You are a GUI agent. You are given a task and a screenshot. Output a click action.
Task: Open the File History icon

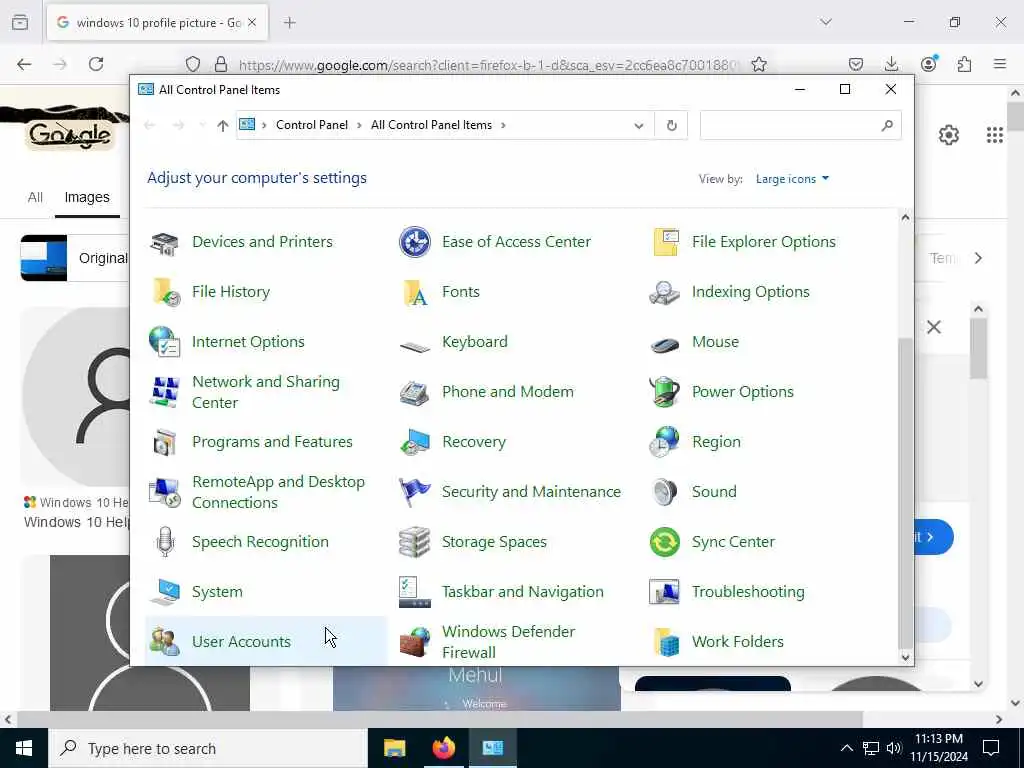(165, 292)
